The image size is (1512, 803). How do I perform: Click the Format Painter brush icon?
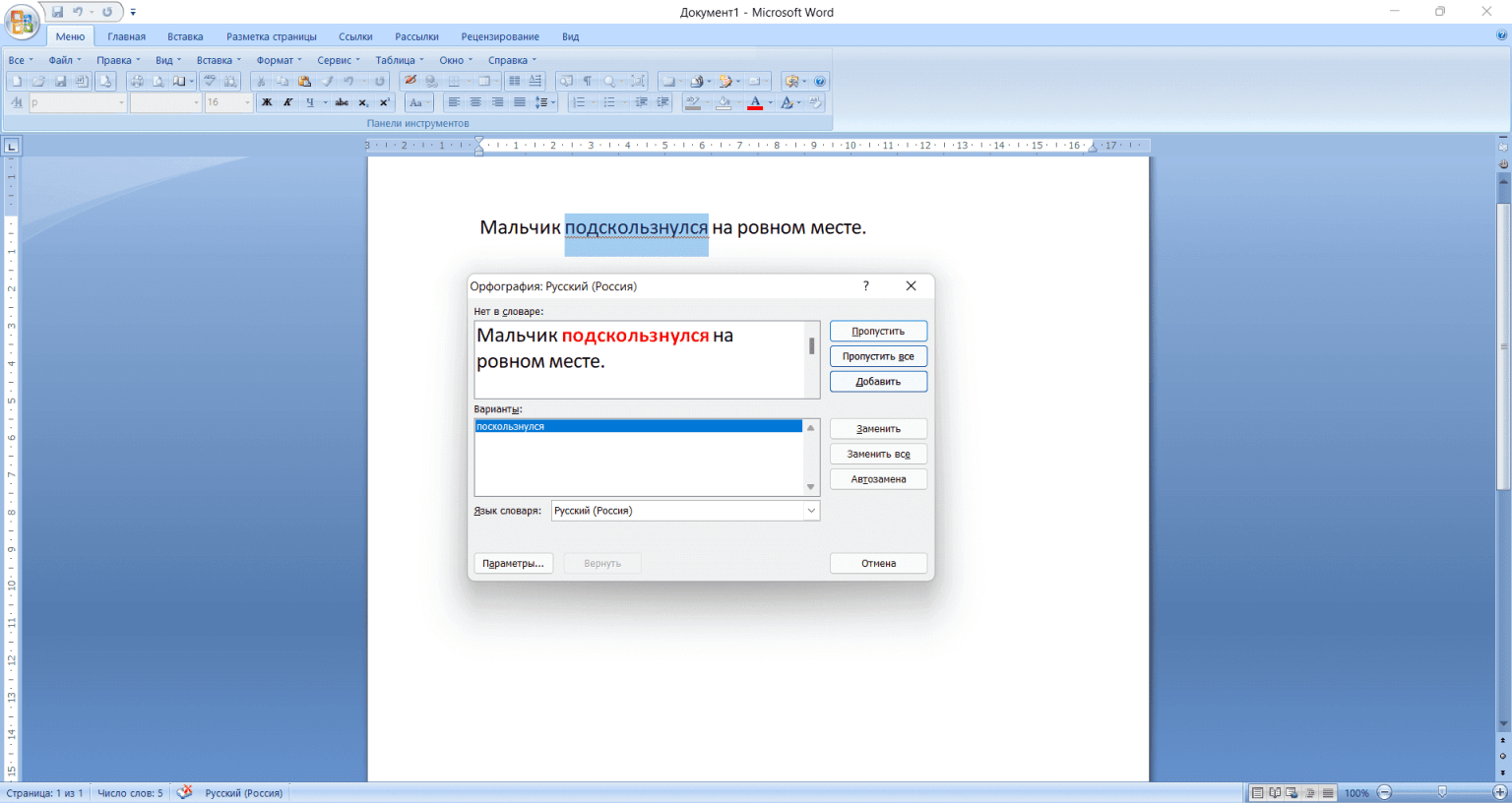327,81
